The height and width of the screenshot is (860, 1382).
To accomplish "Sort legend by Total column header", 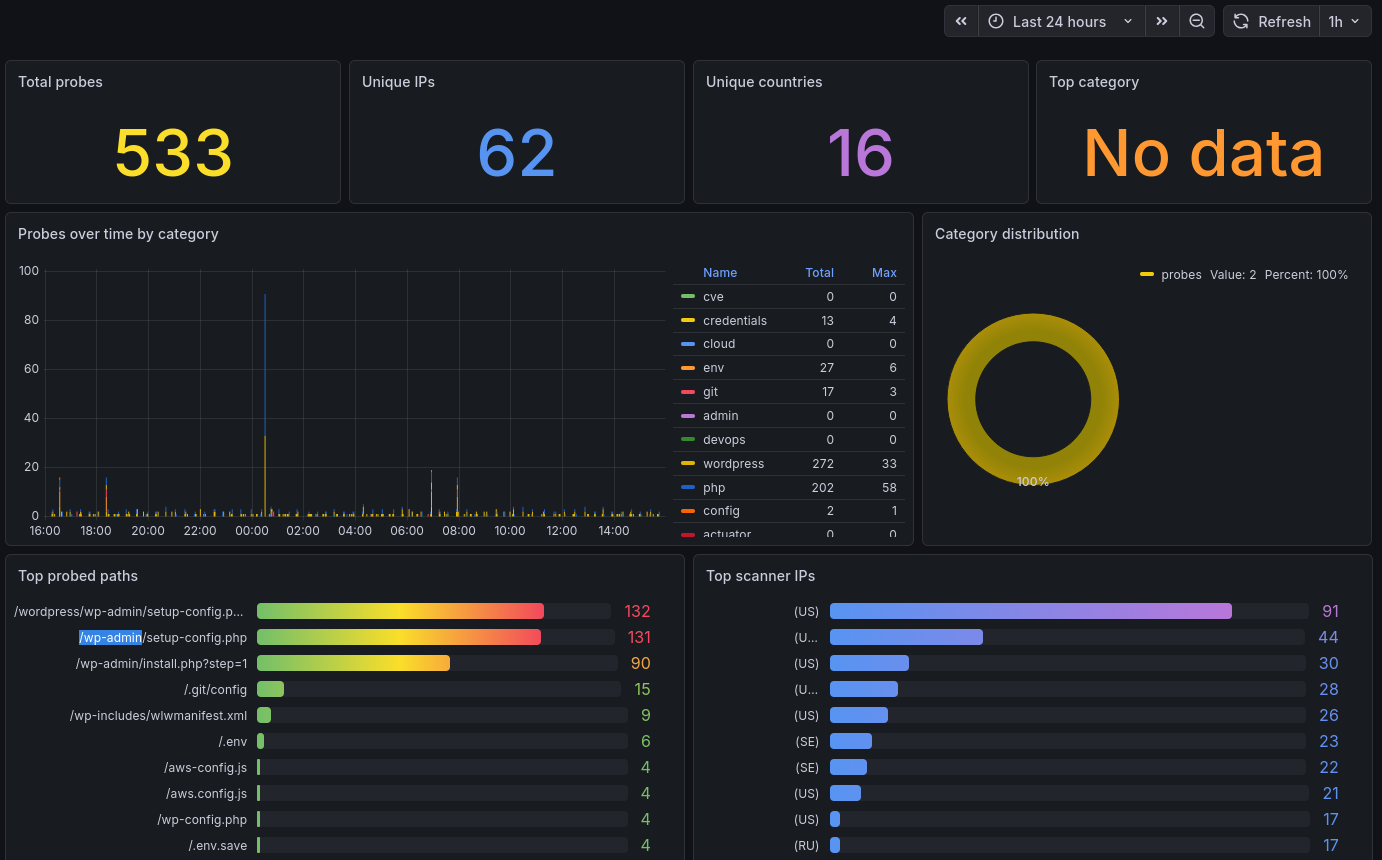I will (819, 273).
